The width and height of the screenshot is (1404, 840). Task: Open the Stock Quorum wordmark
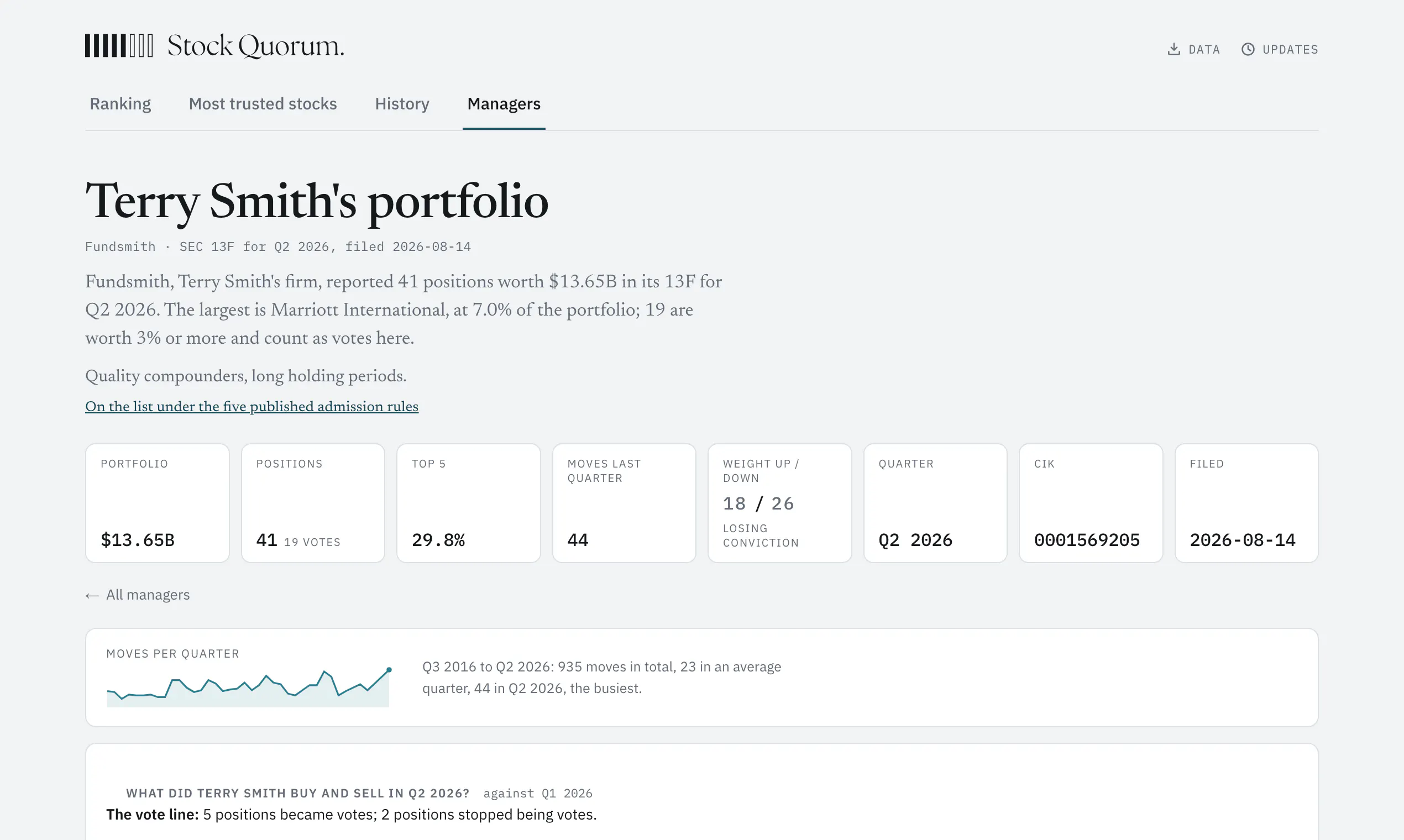pos(255,46)
